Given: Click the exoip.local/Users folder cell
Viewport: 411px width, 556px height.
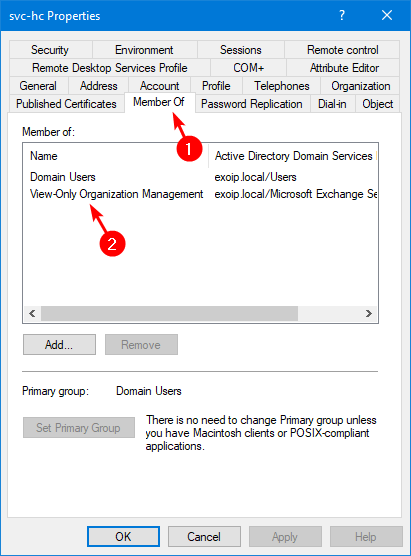Looking at the screenshot, I should [x=255, y=177].
